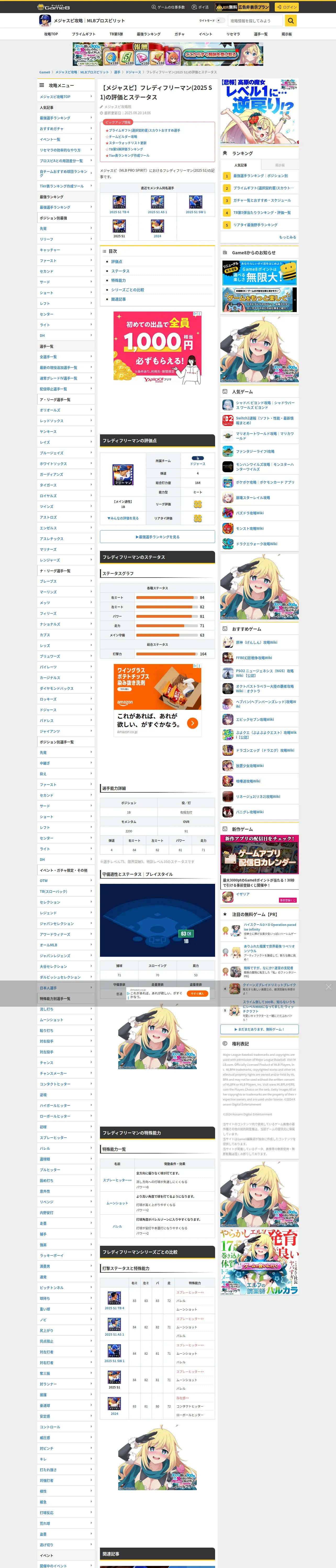Expand the 流し打ち ability entry

pyautogui.click(x=66, y=1009)
